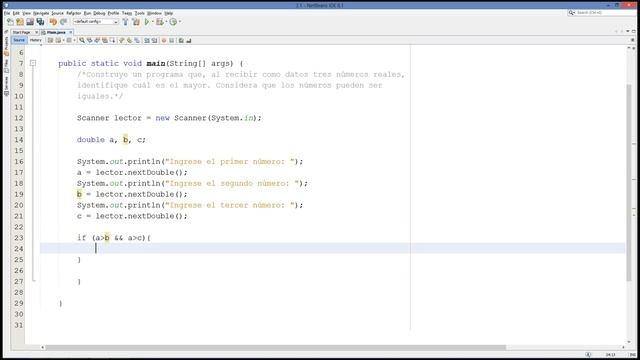Image resolution: width=640 pixels, height=360 pixels.
Task: Click the Start Macro Recording red icon
Action: (x=164, y=40)
